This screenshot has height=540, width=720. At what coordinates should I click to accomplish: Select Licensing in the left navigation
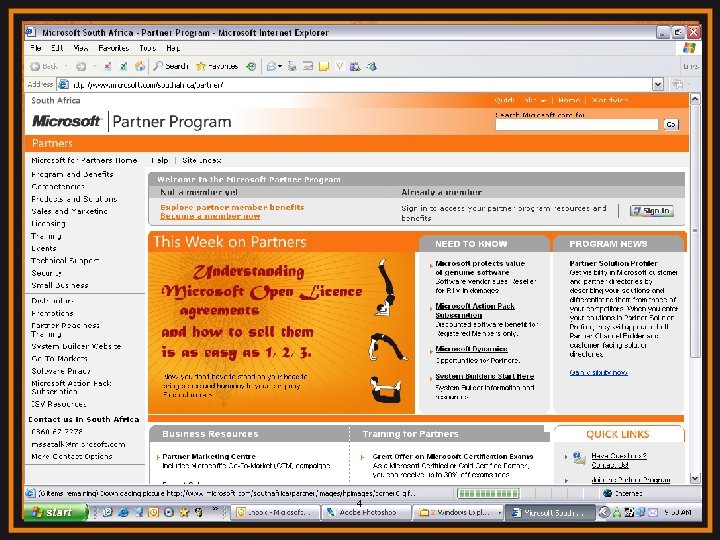click(x=48, y=224)
